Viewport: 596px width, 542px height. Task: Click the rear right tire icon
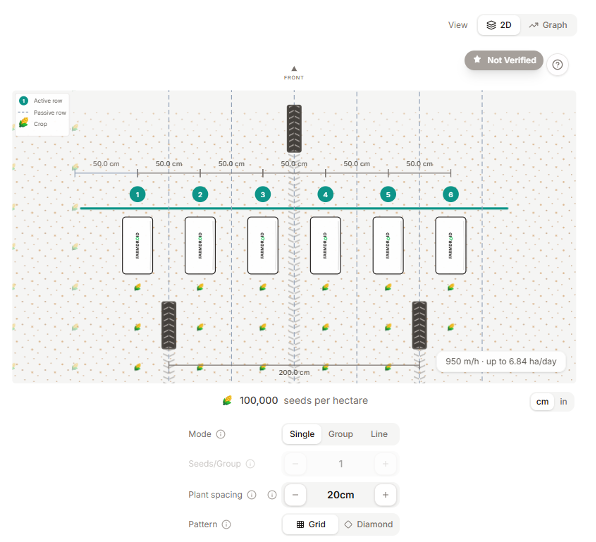point(419,325)
